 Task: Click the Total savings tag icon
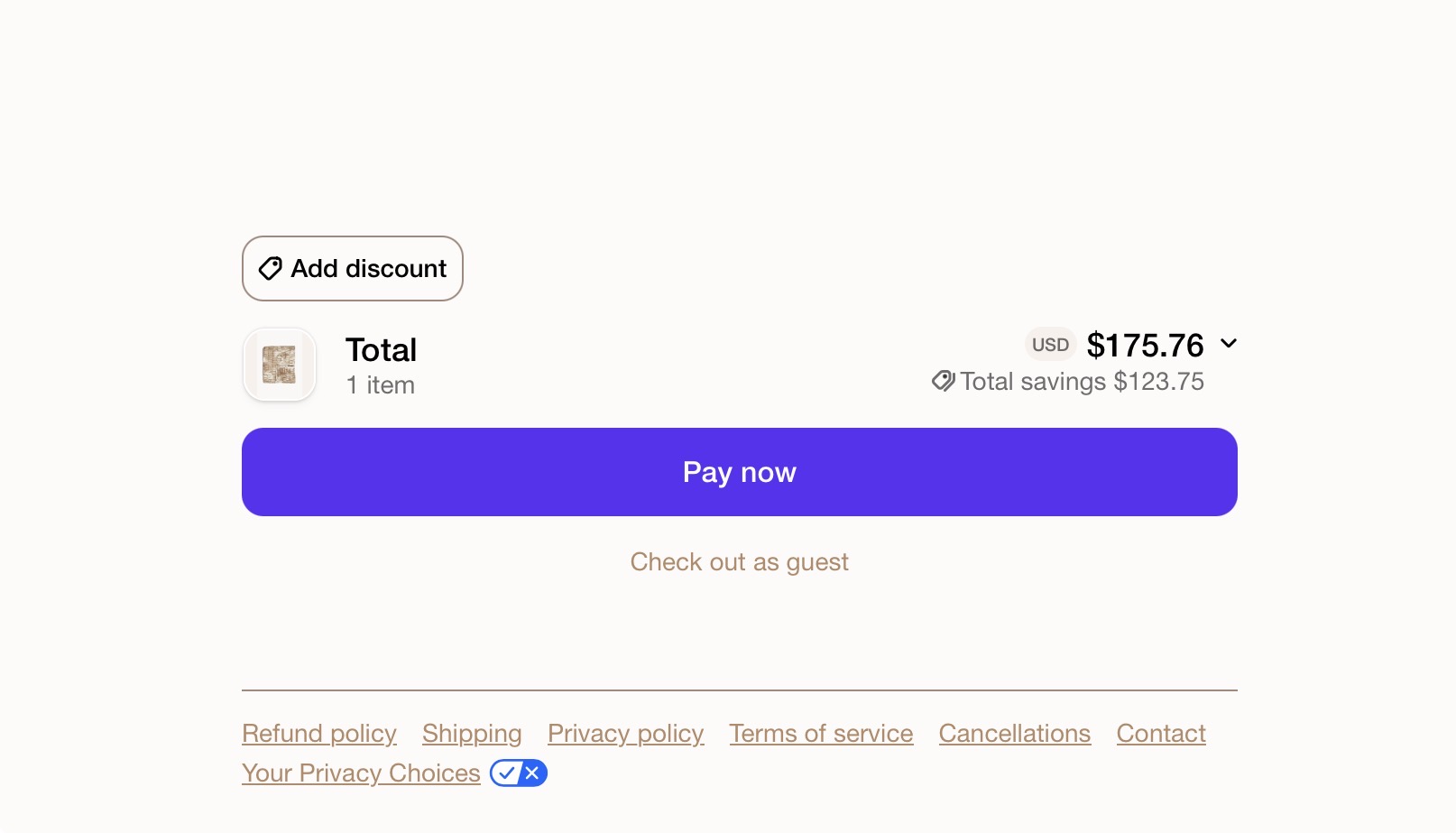pyautogui.click(x=944, y=382)
